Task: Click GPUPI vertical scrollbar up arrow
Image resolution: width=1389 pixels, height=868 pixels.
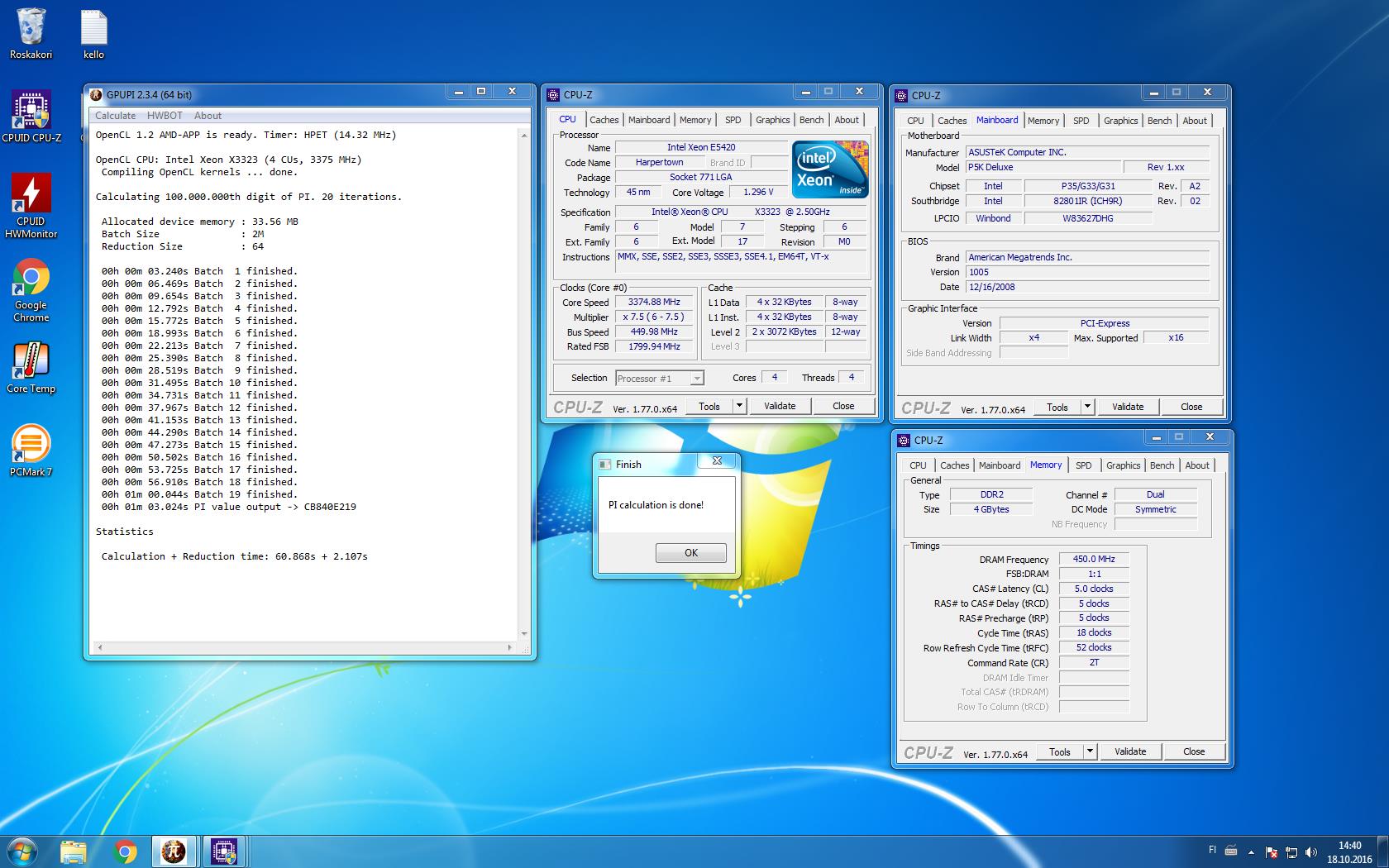Action: point(524,136)
